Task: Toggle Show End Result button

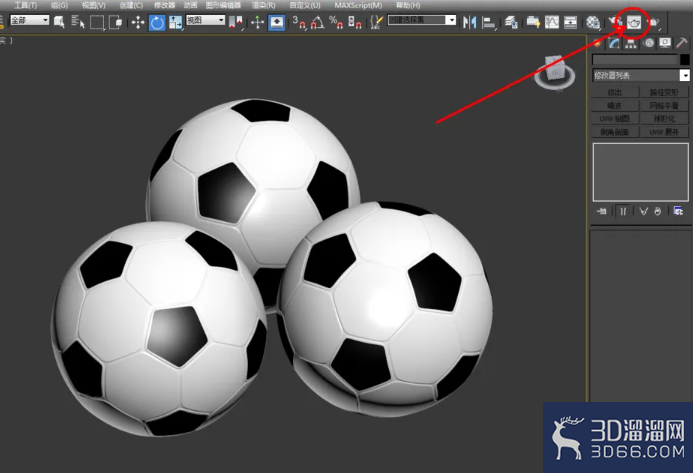Action: [623, 211]
